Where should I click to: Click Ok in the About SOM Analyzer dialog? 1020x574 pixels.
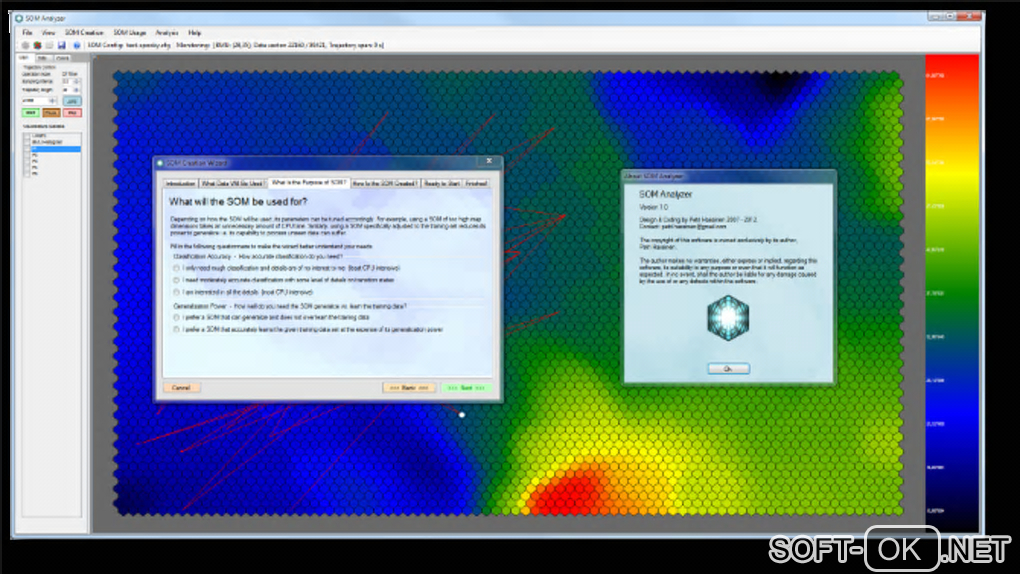(x=728, y=369)
